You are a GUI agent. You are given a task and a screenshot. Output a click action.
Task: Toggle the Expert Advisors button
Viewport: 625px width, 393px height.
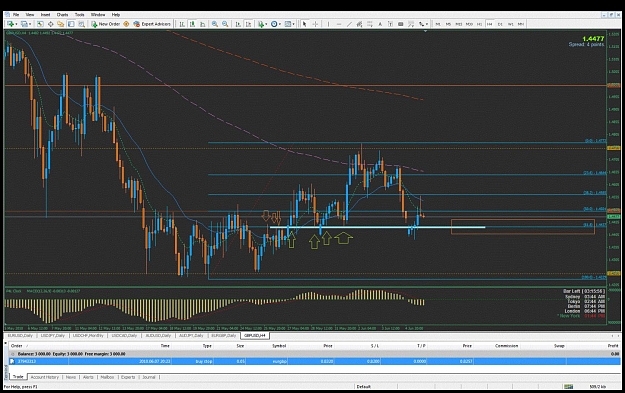tap(152, 24)
